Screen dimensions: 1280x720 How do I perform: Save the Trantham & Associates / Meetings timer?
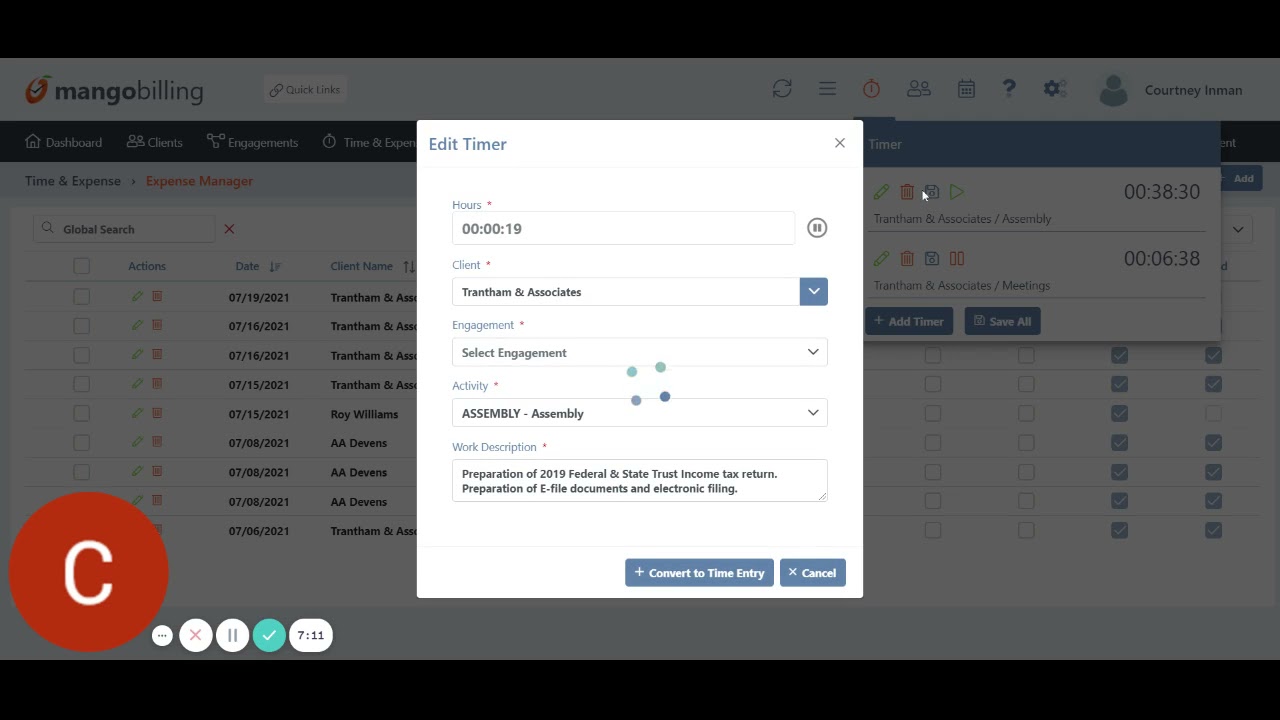click(x=931, y=258)
